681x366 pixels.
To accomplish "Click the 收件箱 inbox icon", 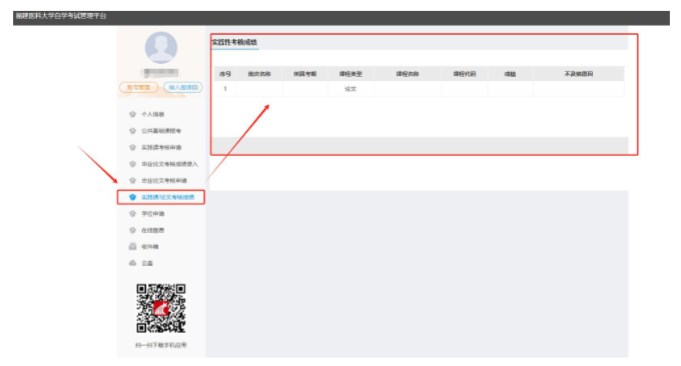I will point(132,247).
